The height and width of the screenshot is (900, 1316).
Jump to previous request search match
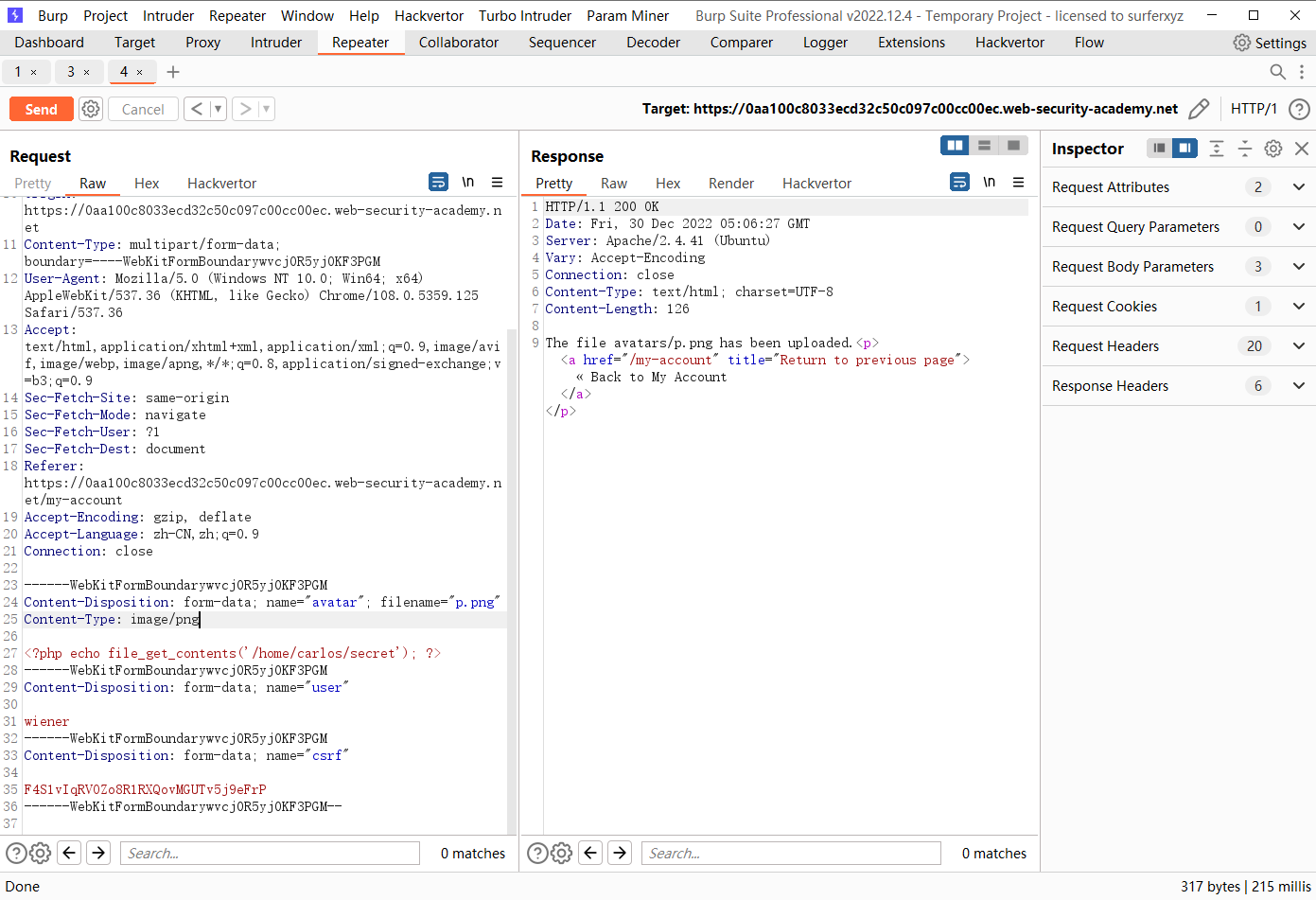(x=69, y=853)
